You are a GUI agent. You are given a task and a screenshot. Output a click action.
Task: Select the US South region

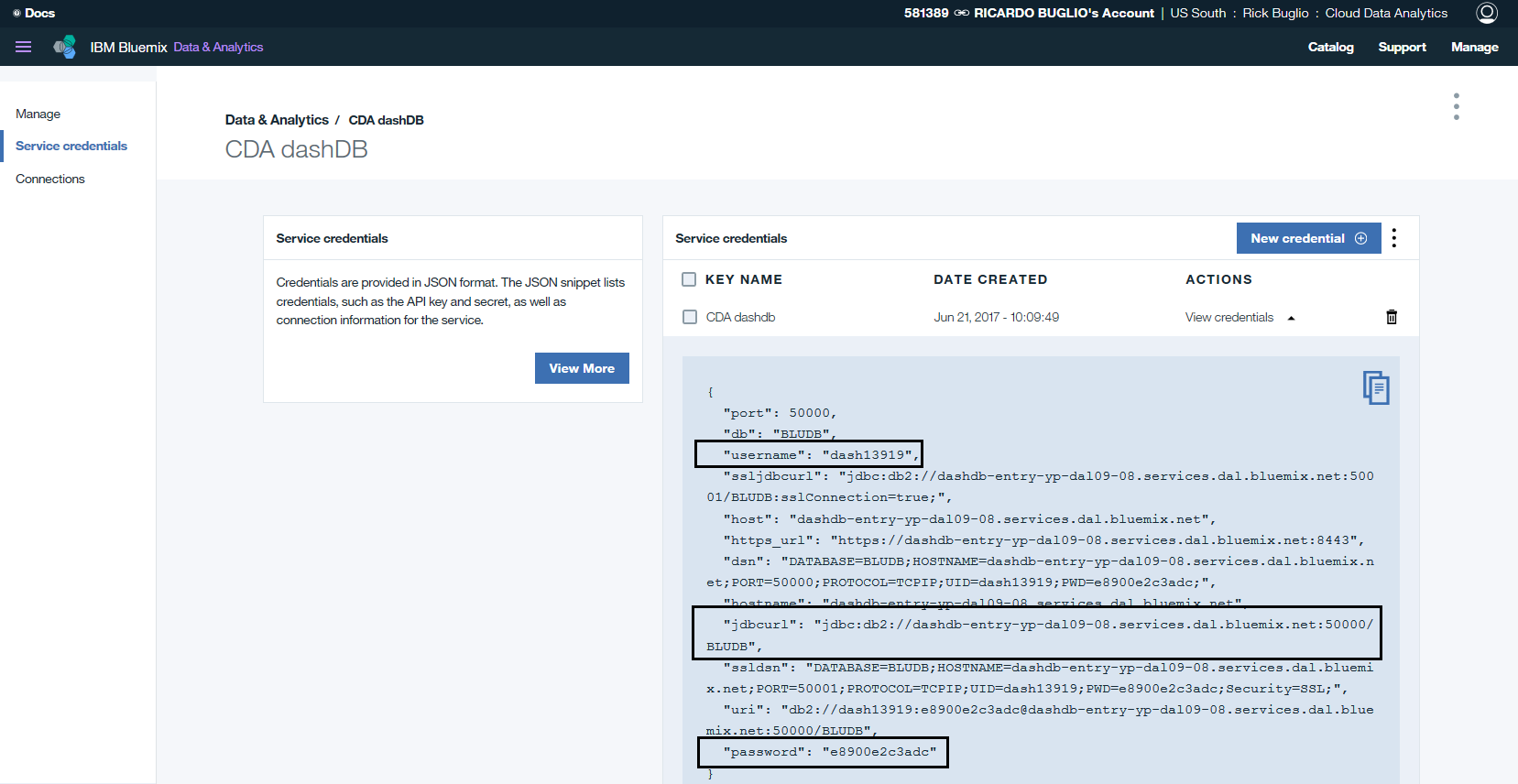click(1197, 13)
